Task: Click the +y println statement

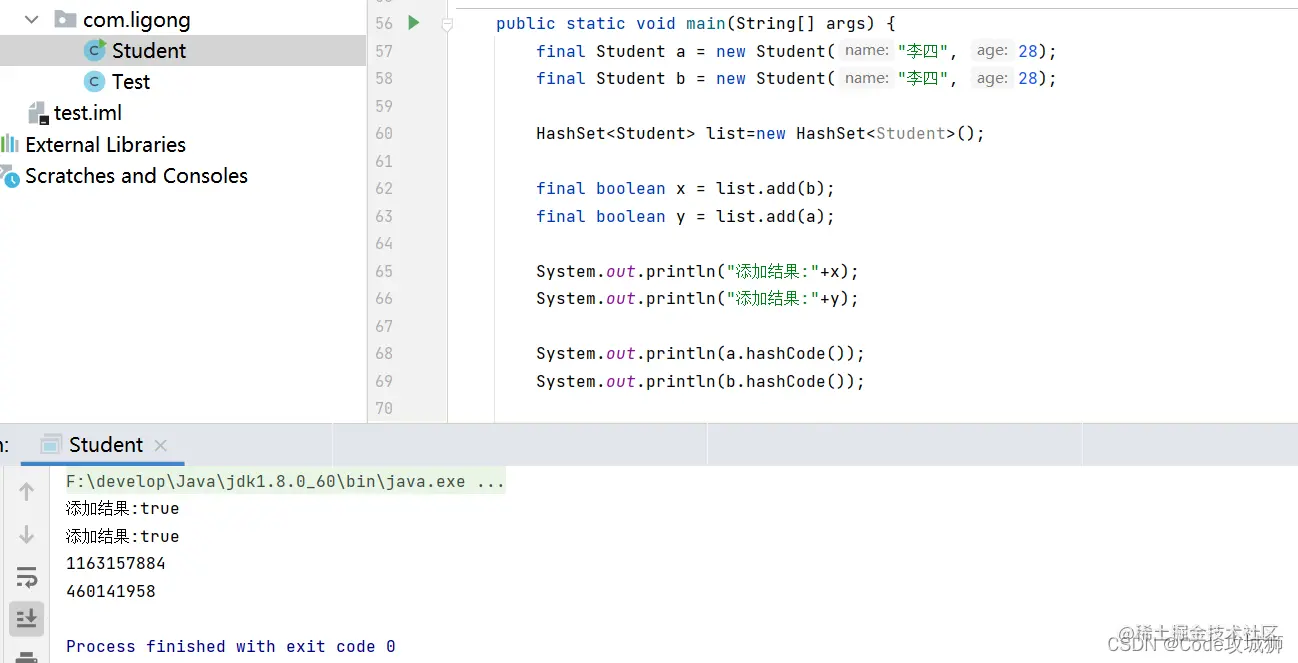Action: click(x=698, y=298)
